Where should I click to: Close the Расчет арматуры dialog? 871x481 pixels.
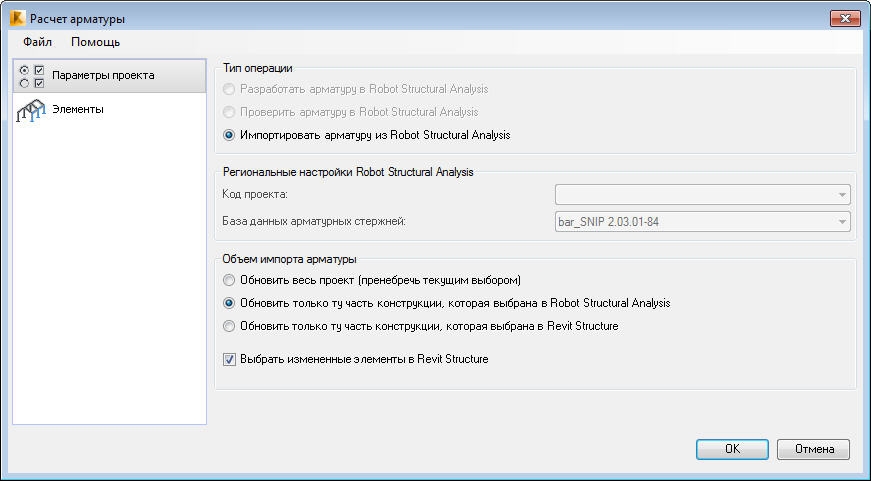click(845, 18)
